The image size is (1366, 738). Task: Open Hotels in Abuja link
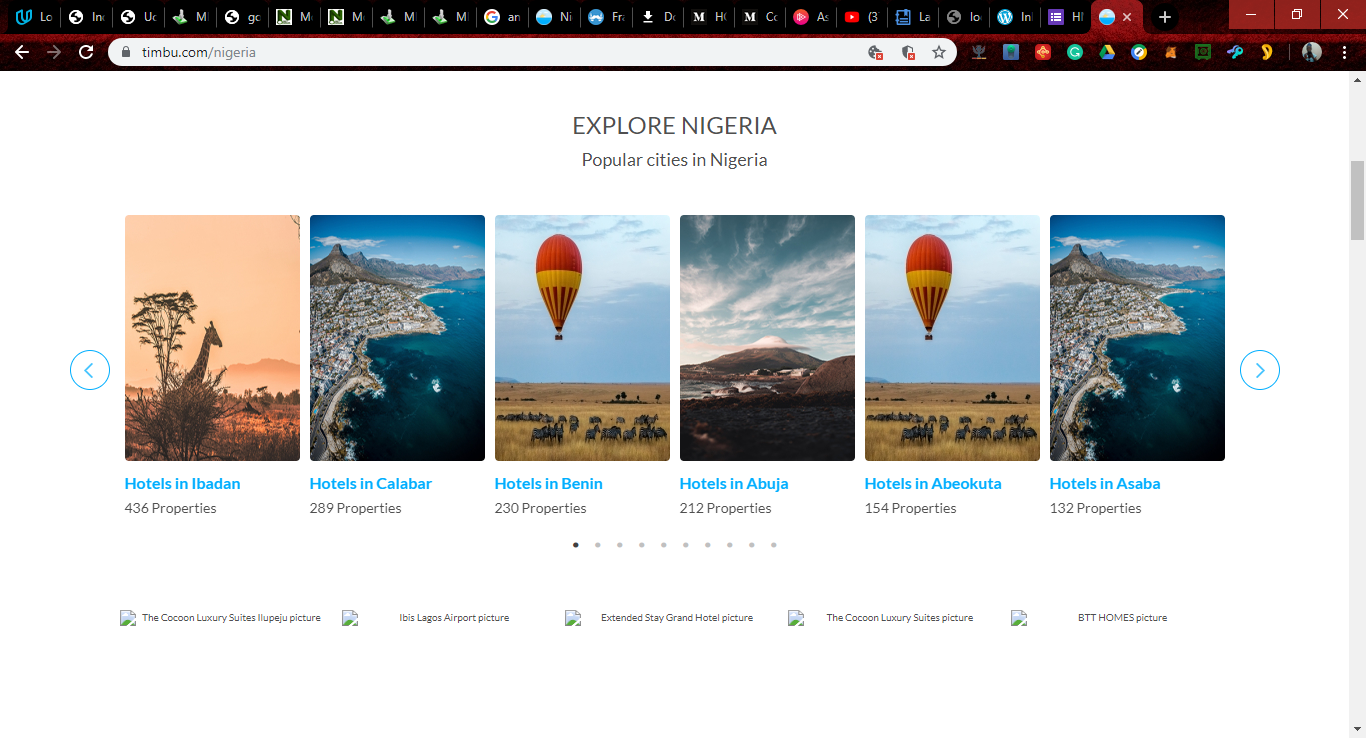(734, 483)
